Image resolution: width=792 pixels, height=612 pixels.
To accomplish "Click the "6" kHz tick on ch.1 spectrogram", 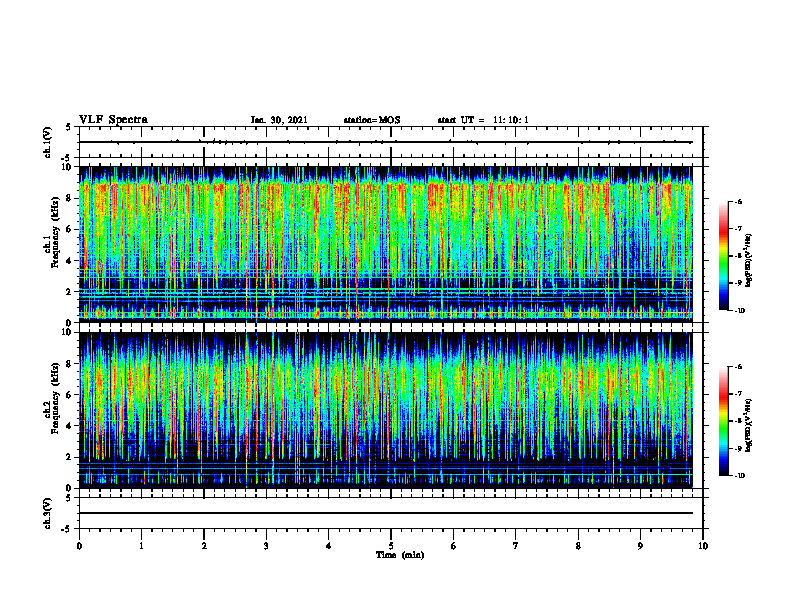I will tap(70, 230).
